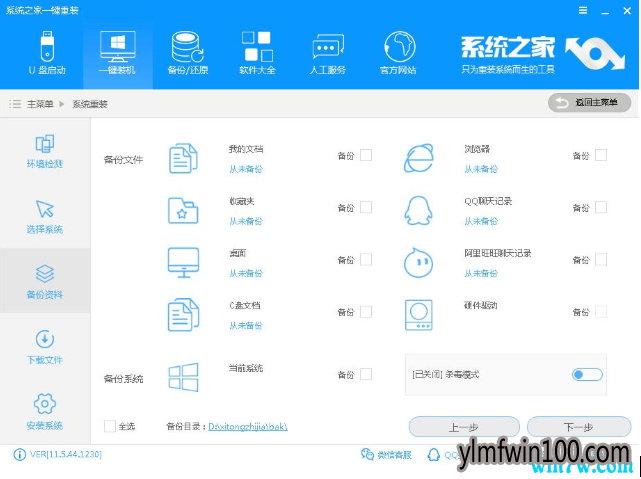Screen dimensions: 641x479
Task: Click 从未备份 status under 桌面
Action: pos(246,273)
